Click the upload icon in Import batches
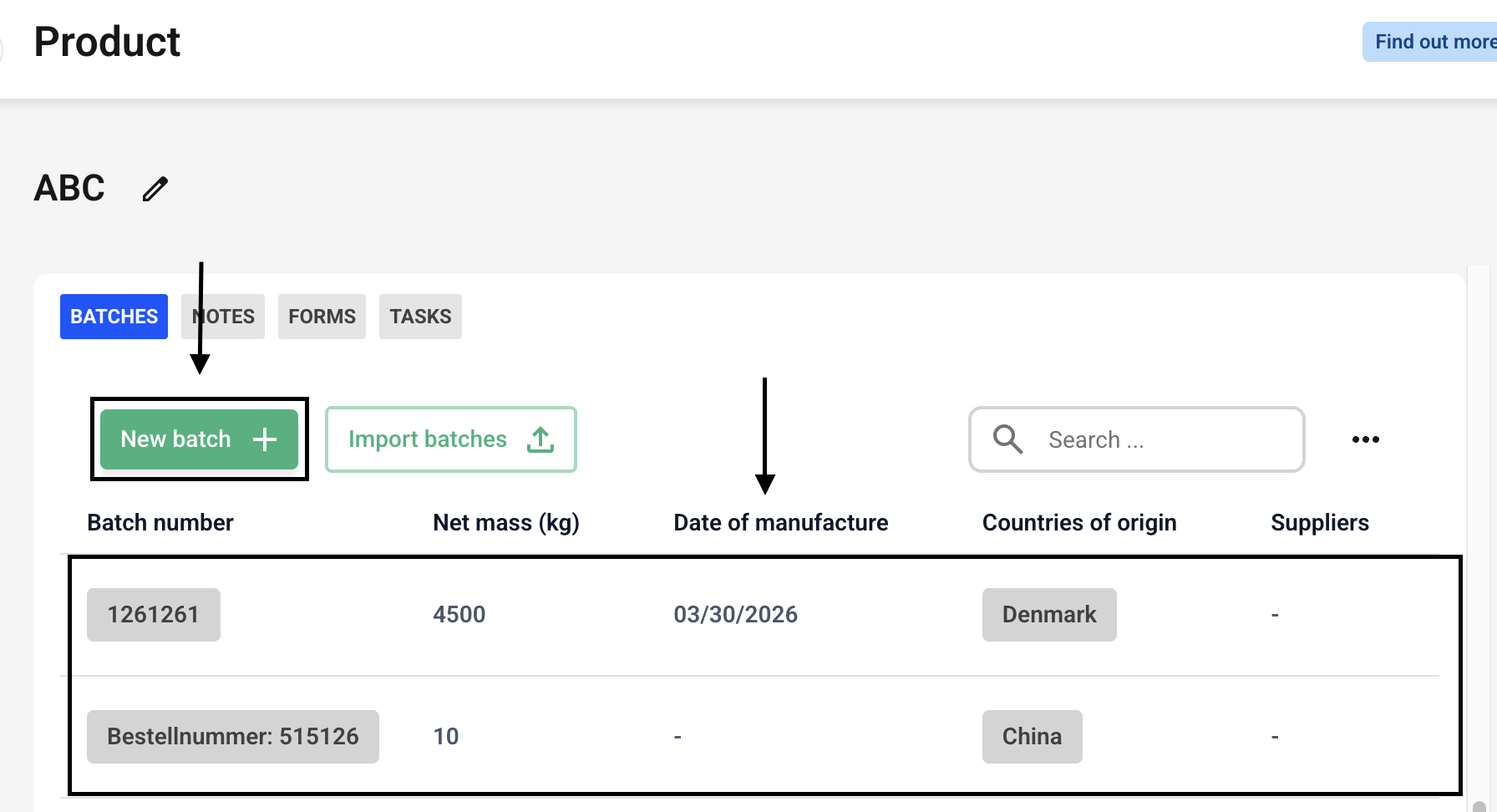Screen dimensions: 1497x812 [540, 439]
